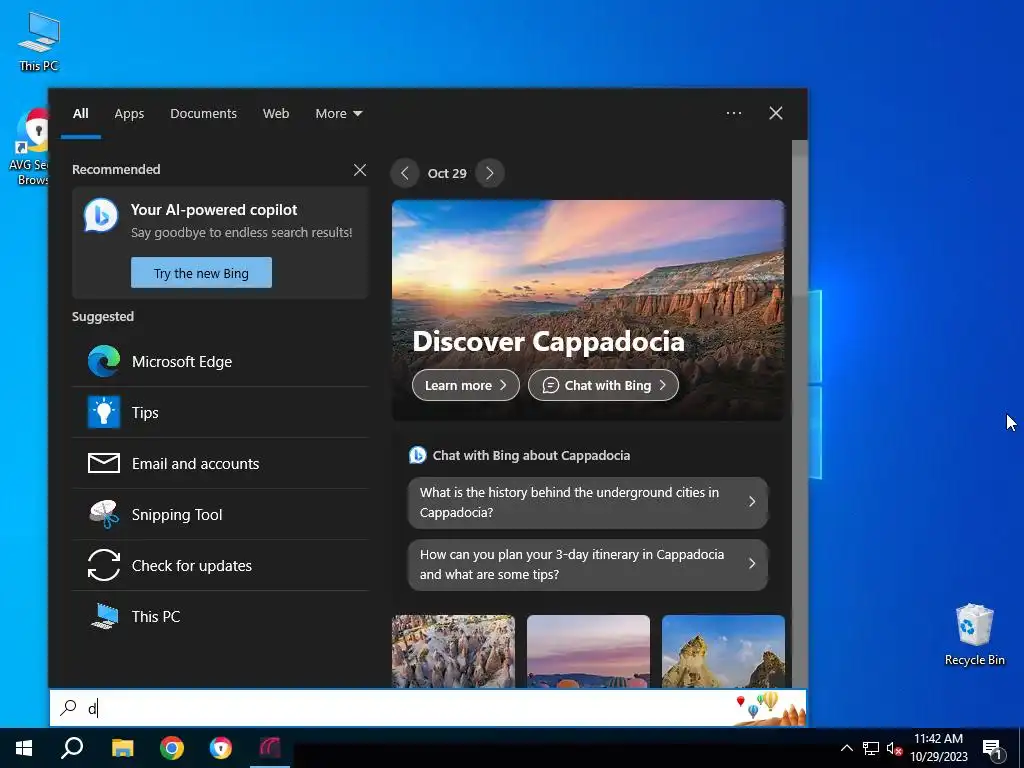Image resolution: width=1024 pixels, height=768 pixels.
Task: Open Check for updates
Action: tap(220, 565)
